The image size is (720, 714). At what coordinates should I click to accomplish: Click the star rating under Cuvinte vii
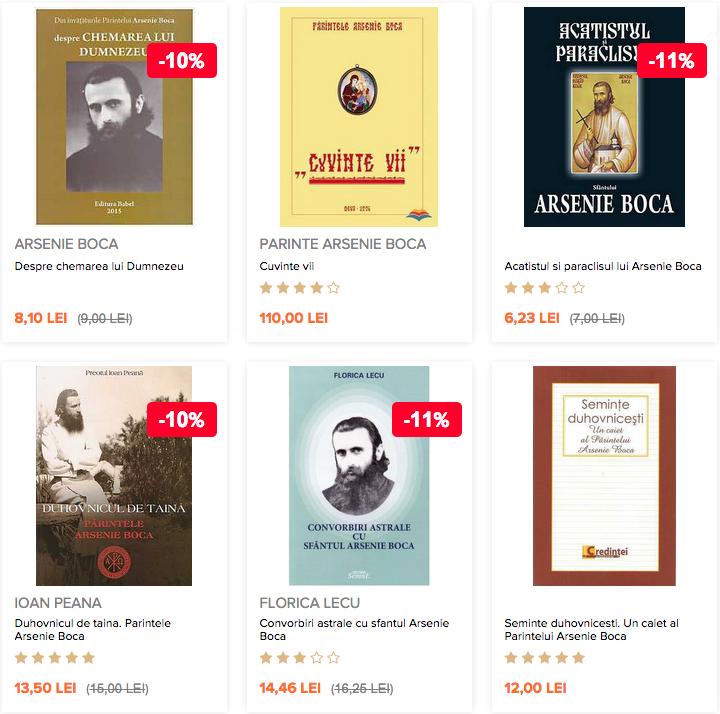[299, 288]
